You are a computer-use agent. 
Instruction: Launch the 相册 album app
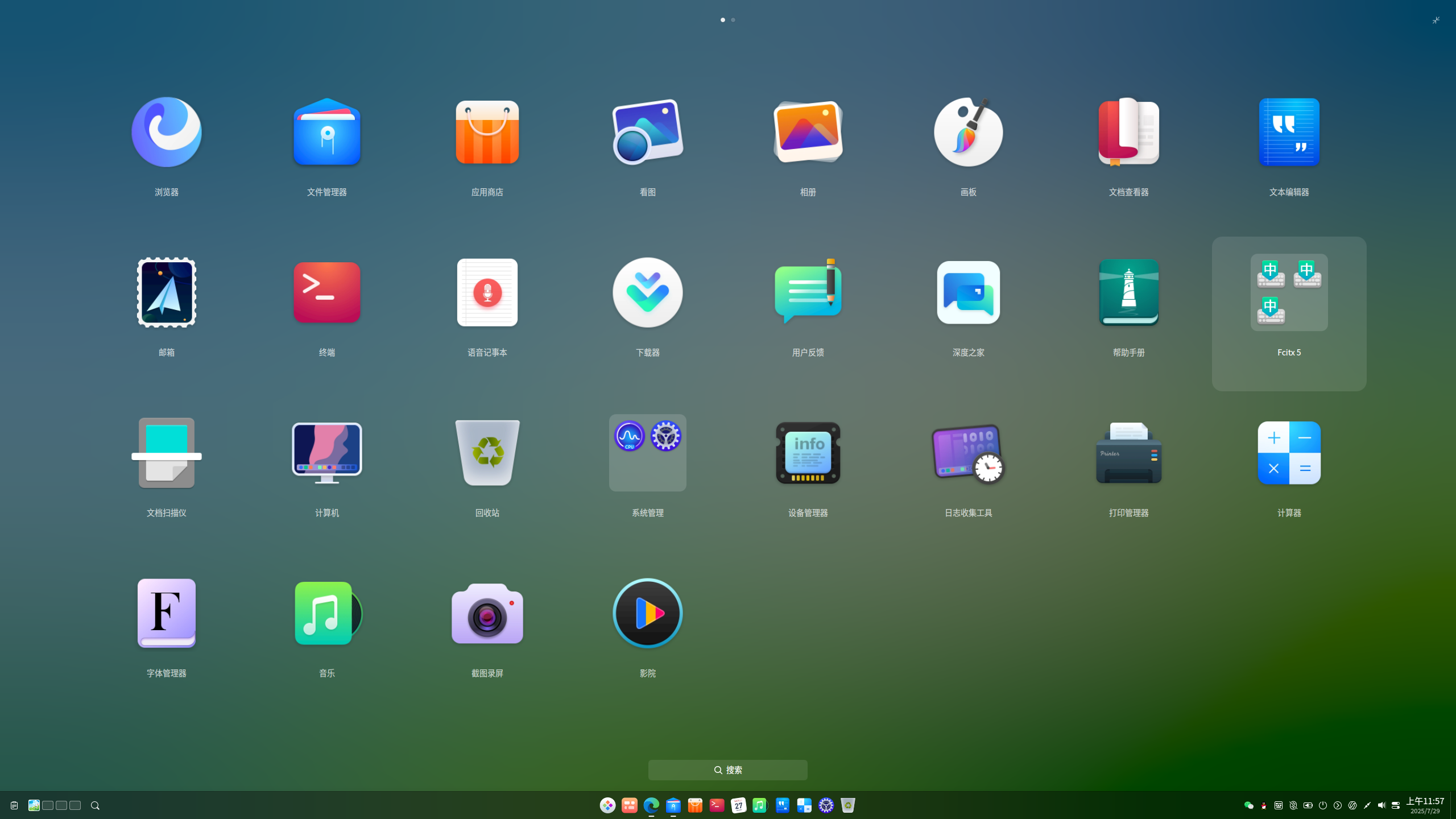(808, 132)
